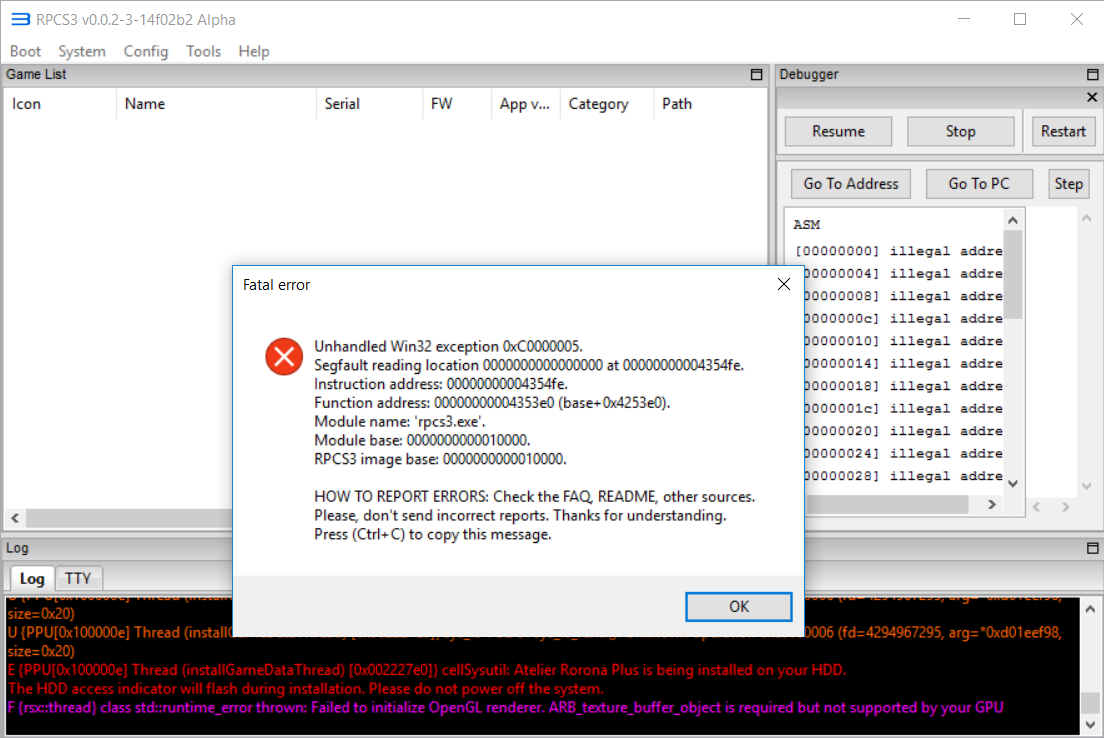The height and width of the screenshot is (738, 1104).
Task: Click the 'HOW TO REPORT ERRORS' line
Action: 534,497
